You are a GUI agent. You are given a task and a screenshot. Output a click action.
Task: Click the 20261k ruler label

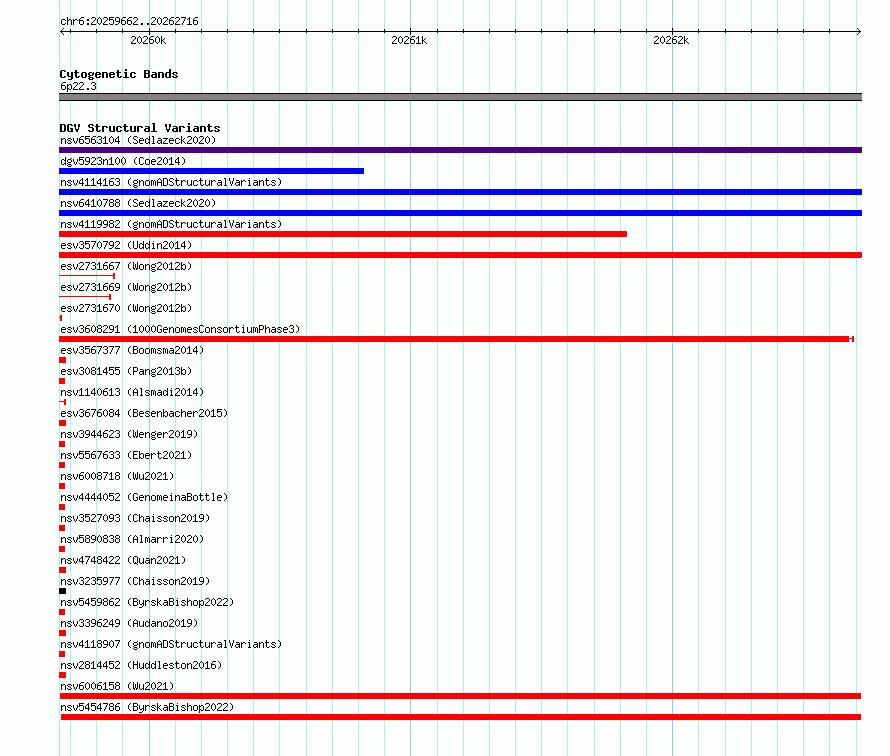pyautogui.click(x=409, y=40)
